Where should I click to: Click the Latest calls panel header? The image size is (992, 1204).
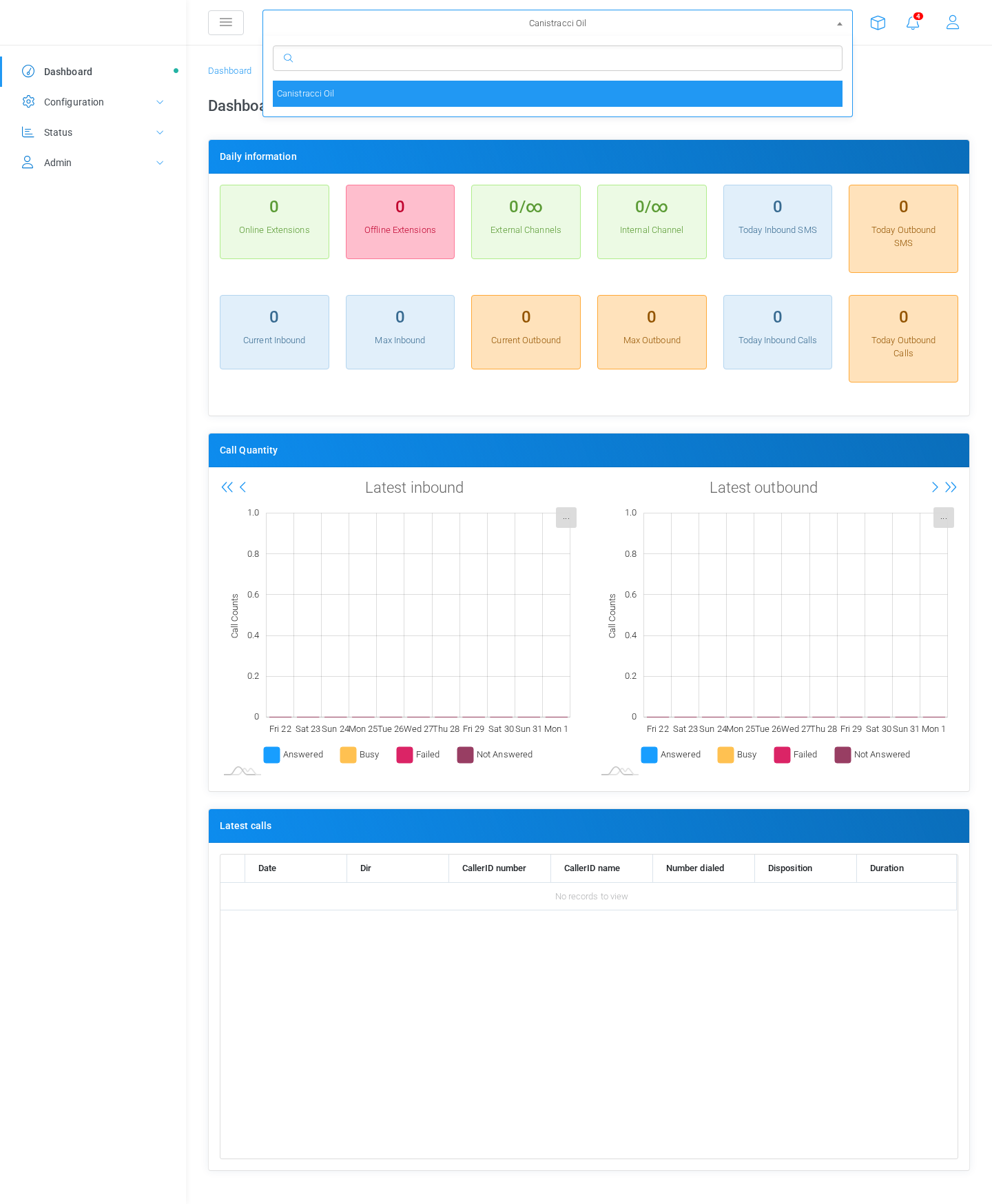[x=589, y=826]
